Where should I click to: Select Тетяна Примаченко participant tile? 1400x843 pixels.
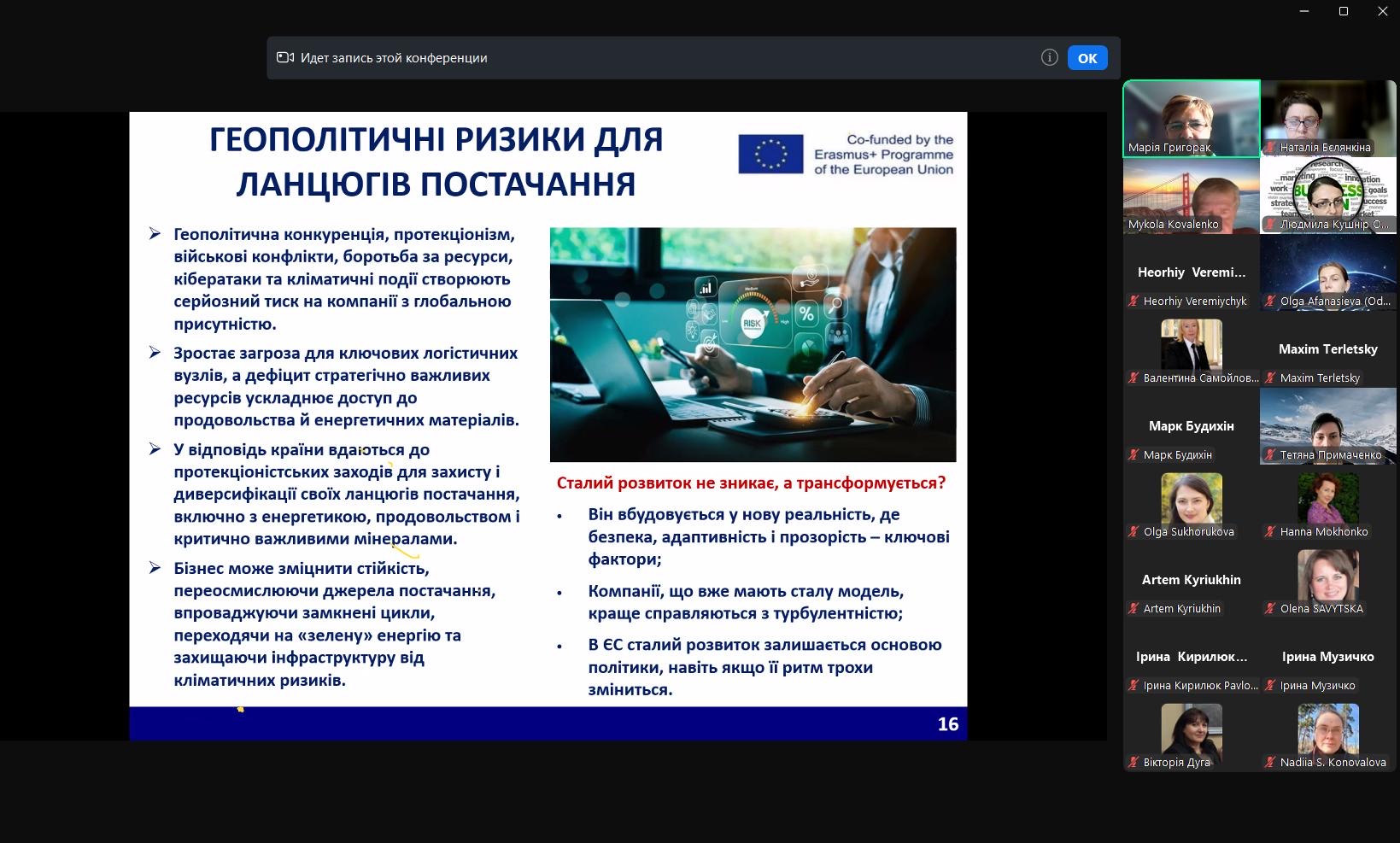click(1328, 426)
